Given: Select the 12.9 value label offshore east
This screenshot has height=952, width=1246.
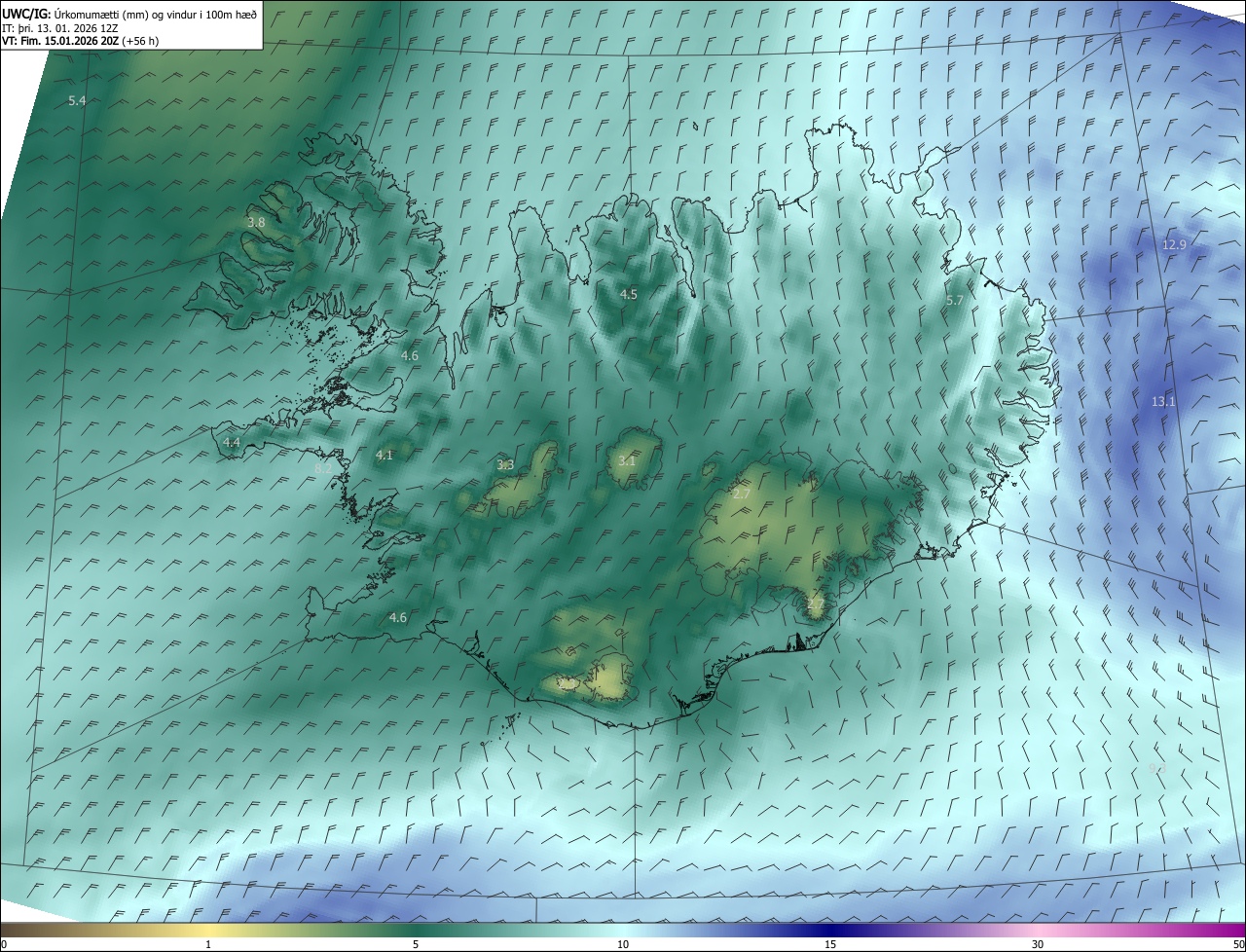Looking at the screenshot, I should pyautogui.click(x=1174, y=244).
